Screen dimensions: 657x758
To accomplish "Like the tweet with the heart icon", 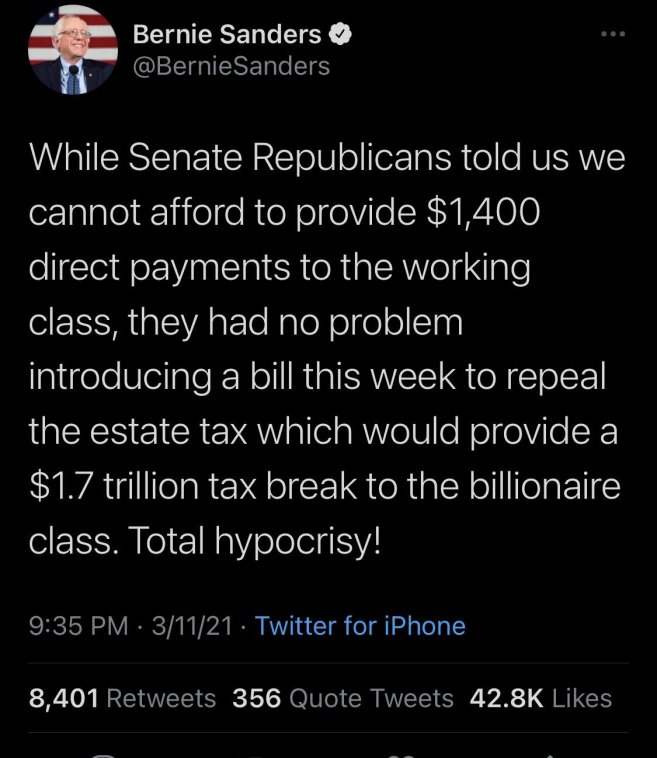I will click(x=405, y=752).
